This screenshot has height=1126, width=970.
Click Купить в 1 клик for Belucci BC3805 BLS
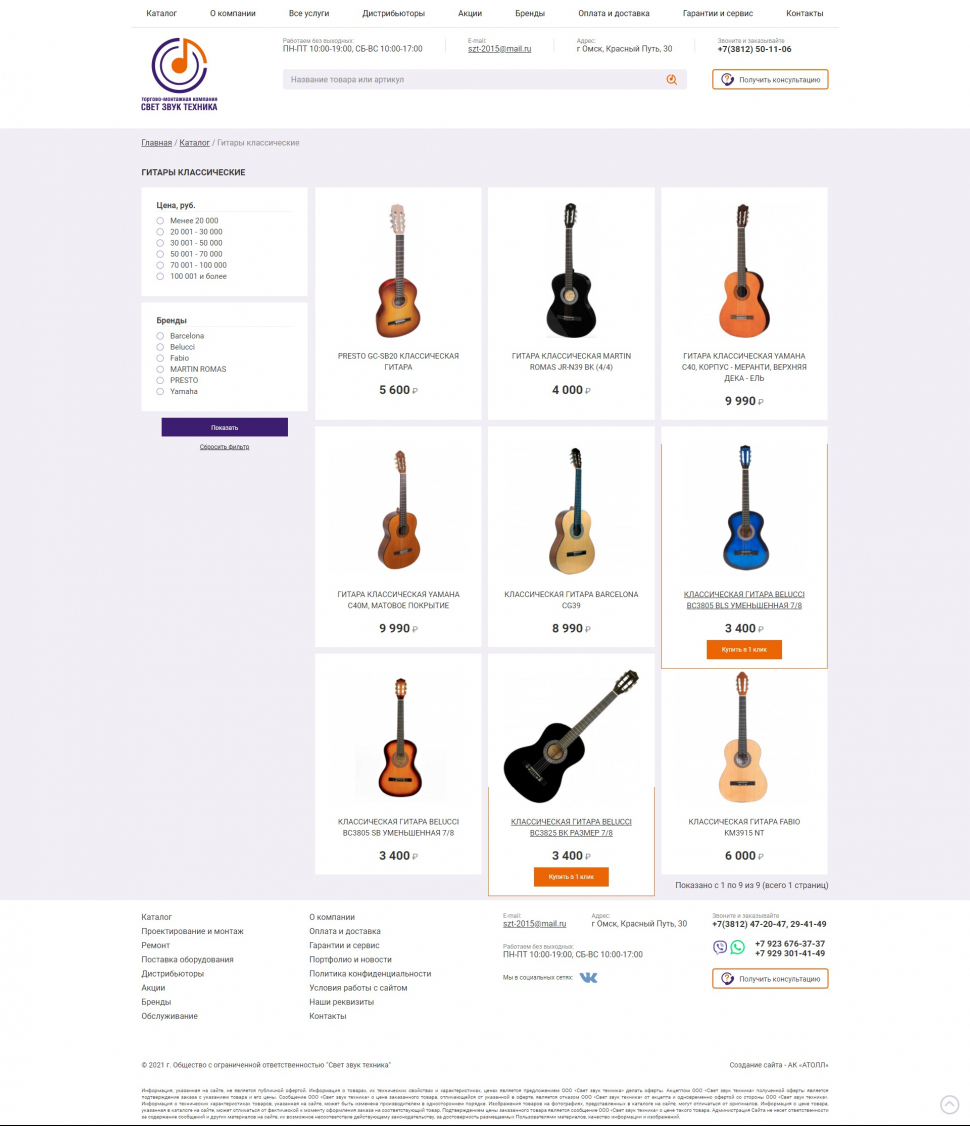[x=744, y=649]
